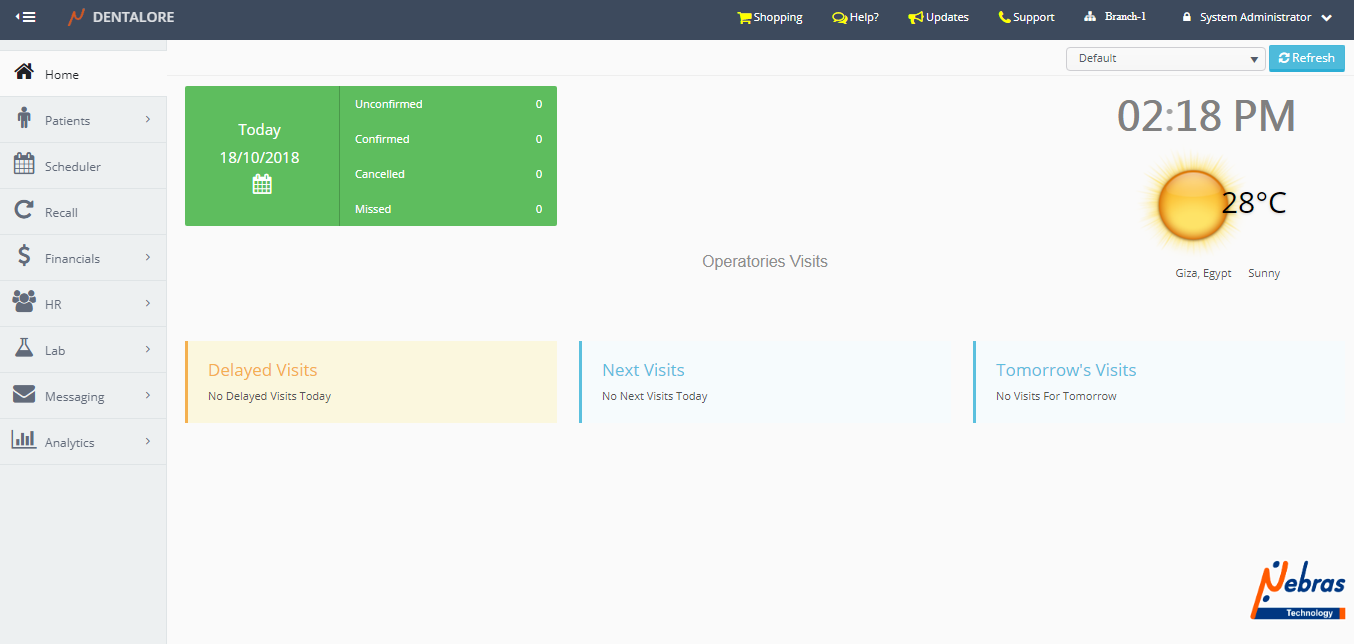This screenshot has width=1354, height=644.
Task: Click the Recall circular arrow icon
Action: (x=24, y=211)
